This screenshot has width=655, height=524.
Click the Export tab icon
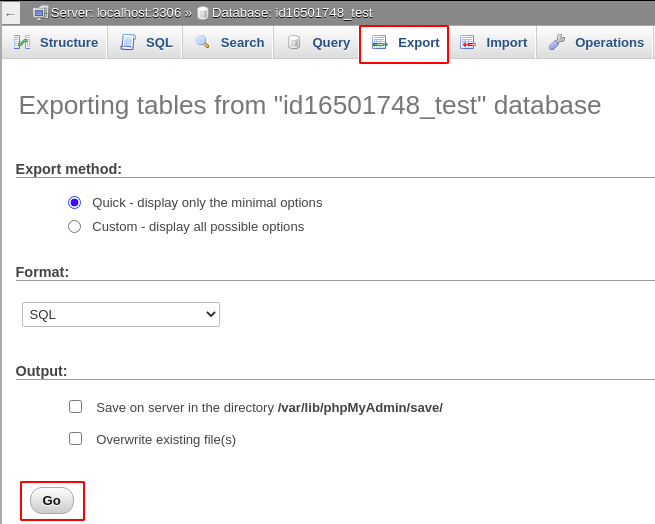pyautogui.click(x=380, y=42)
